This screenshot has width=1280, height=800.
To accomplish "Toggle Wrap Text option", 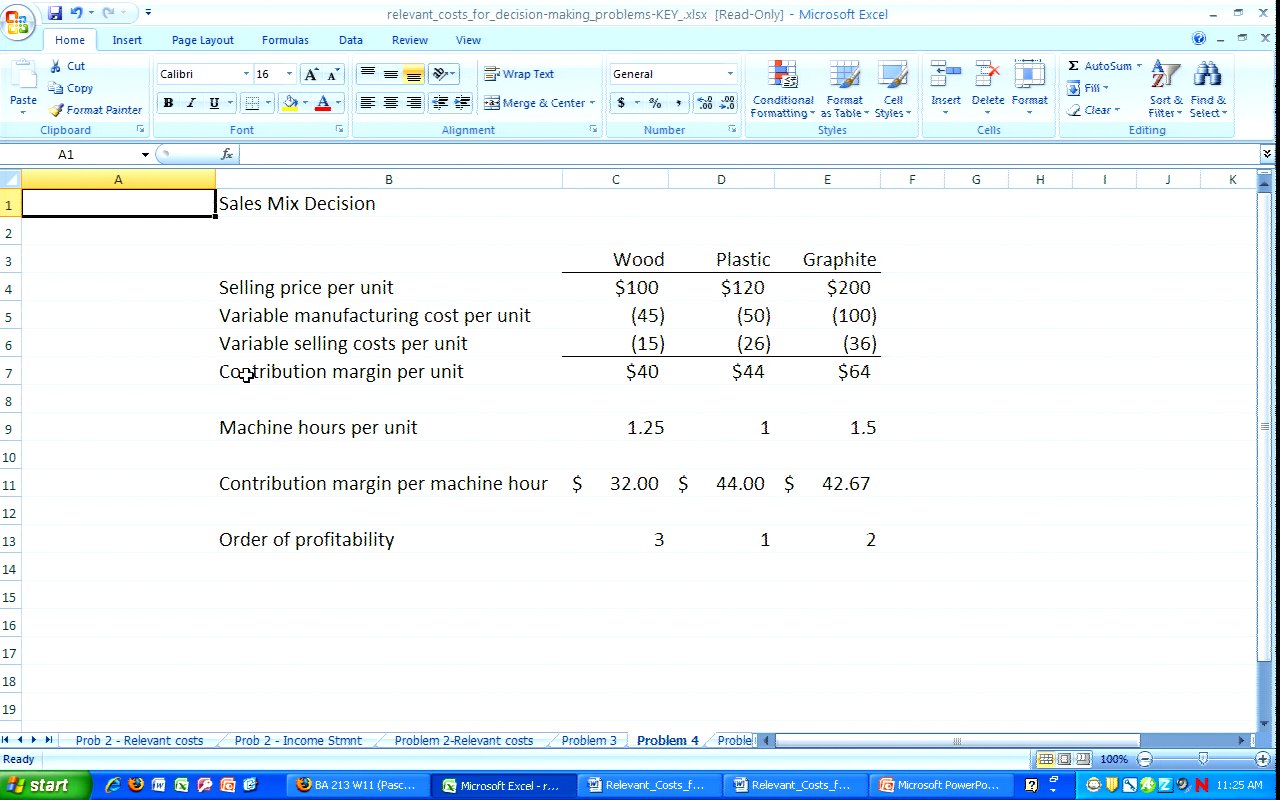I will click(x=519, y=74).
